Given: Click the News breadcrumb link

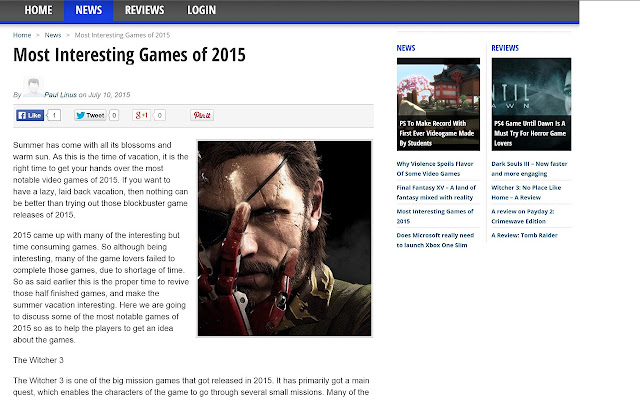Looking at the screenshot, I should pyautogui.click(x=53, y=35).
